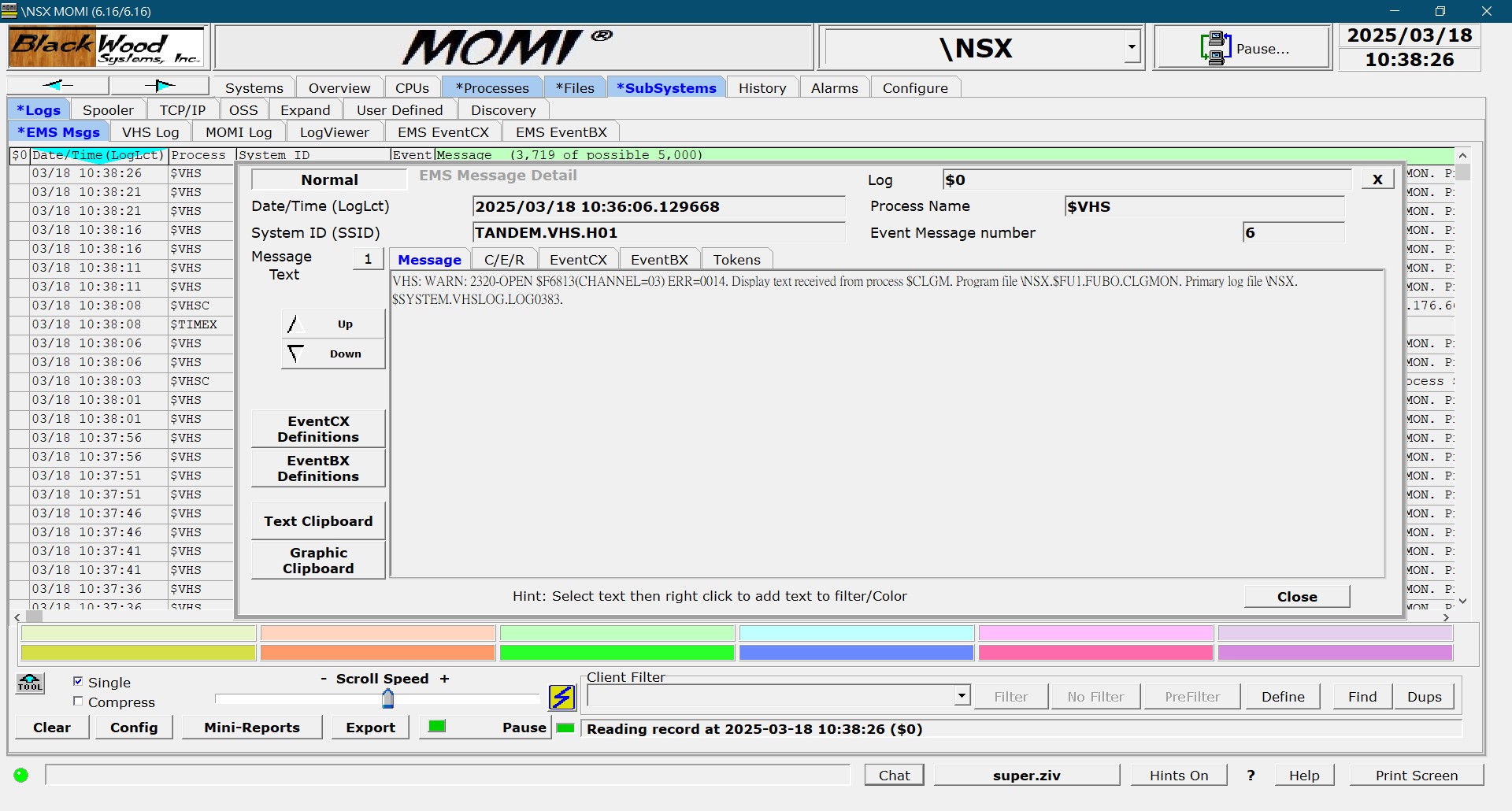Open the EventCX detail tab
1512x811 pixels.
[x=578, y=259]
